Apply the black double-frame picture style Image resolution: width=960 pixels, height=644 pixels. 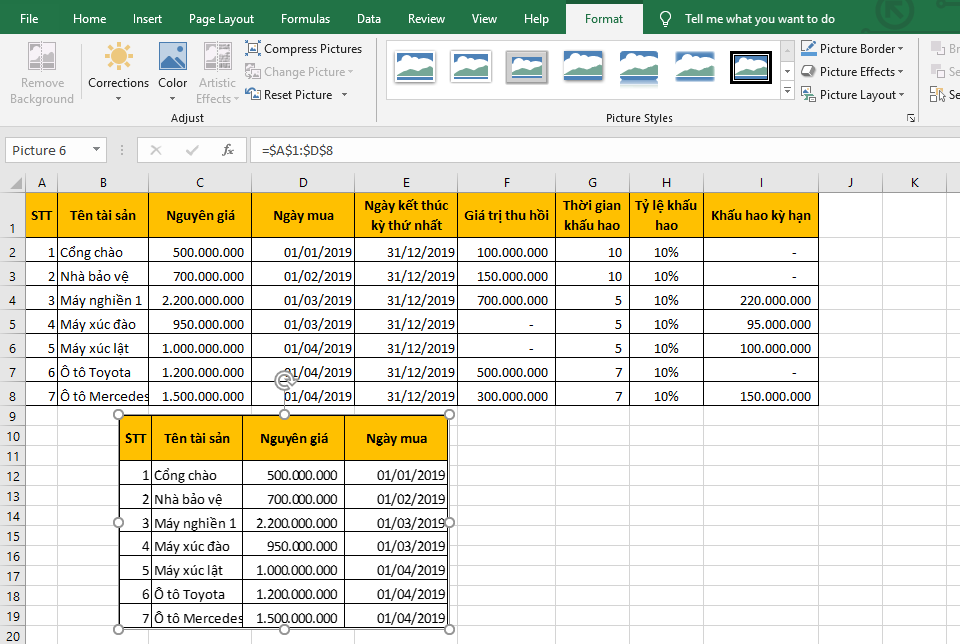tap(749, 66)
